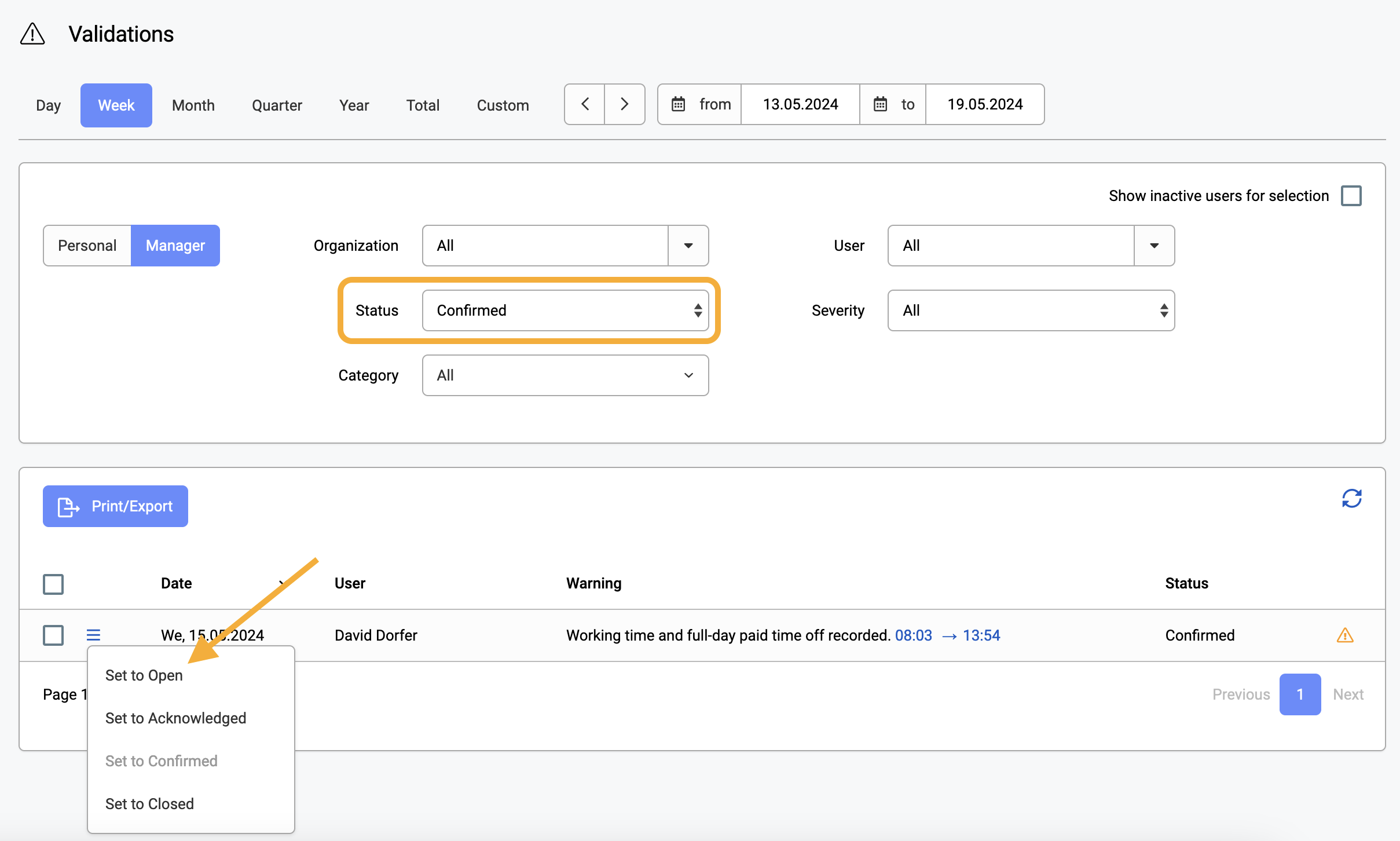The image size is (1400, 841).
Task: Open the Status dropdown showing Confirmed
Action: click(565, 310)
